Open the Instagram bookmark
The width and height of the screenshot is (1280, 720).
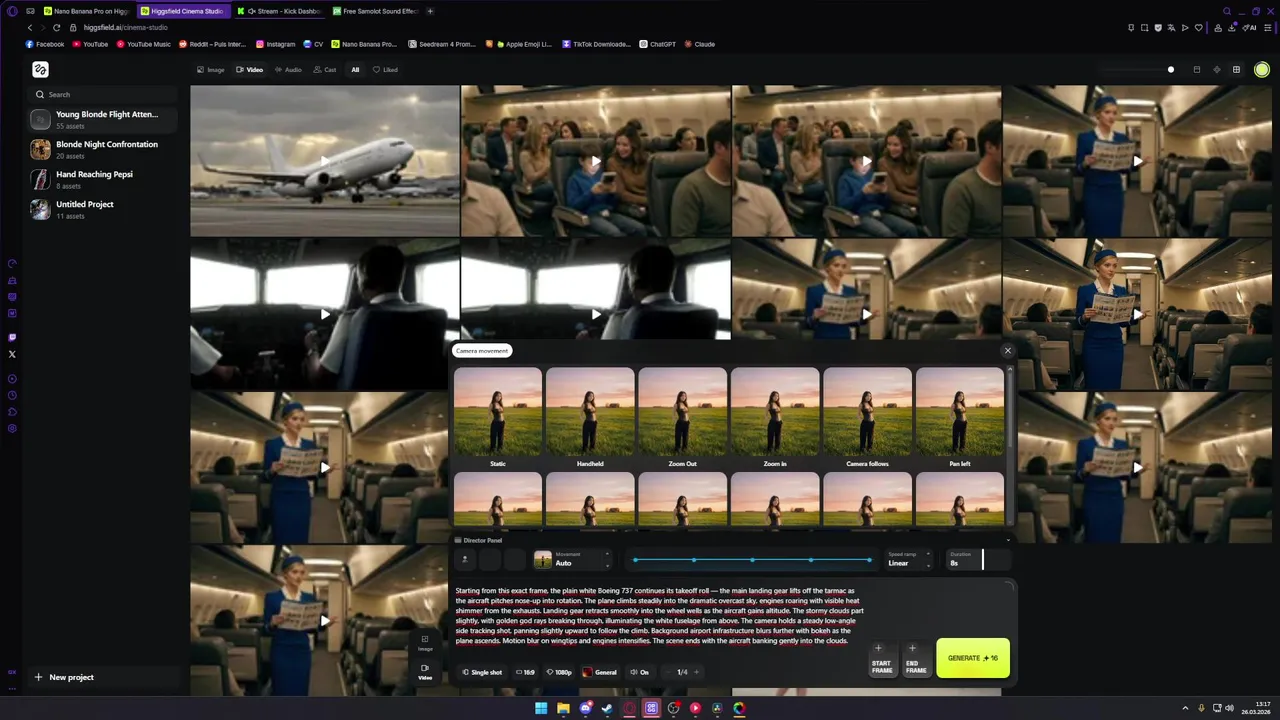[x=276, y=44]
